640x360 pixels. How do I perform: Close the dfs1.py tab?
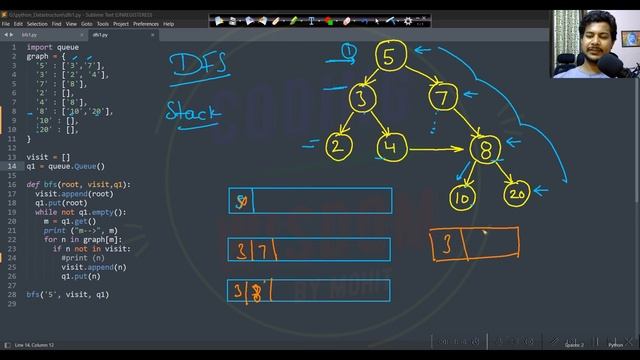tap(153, 35)
